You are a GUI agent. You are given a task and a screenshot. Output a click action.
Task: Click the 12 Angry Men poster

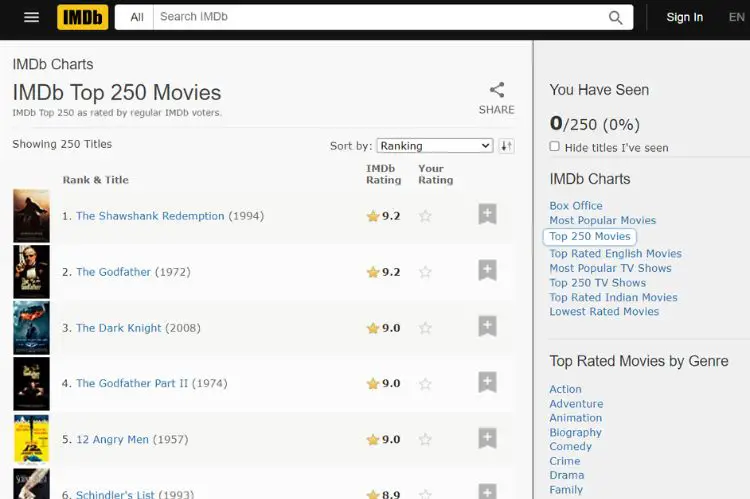coord(31,440)
